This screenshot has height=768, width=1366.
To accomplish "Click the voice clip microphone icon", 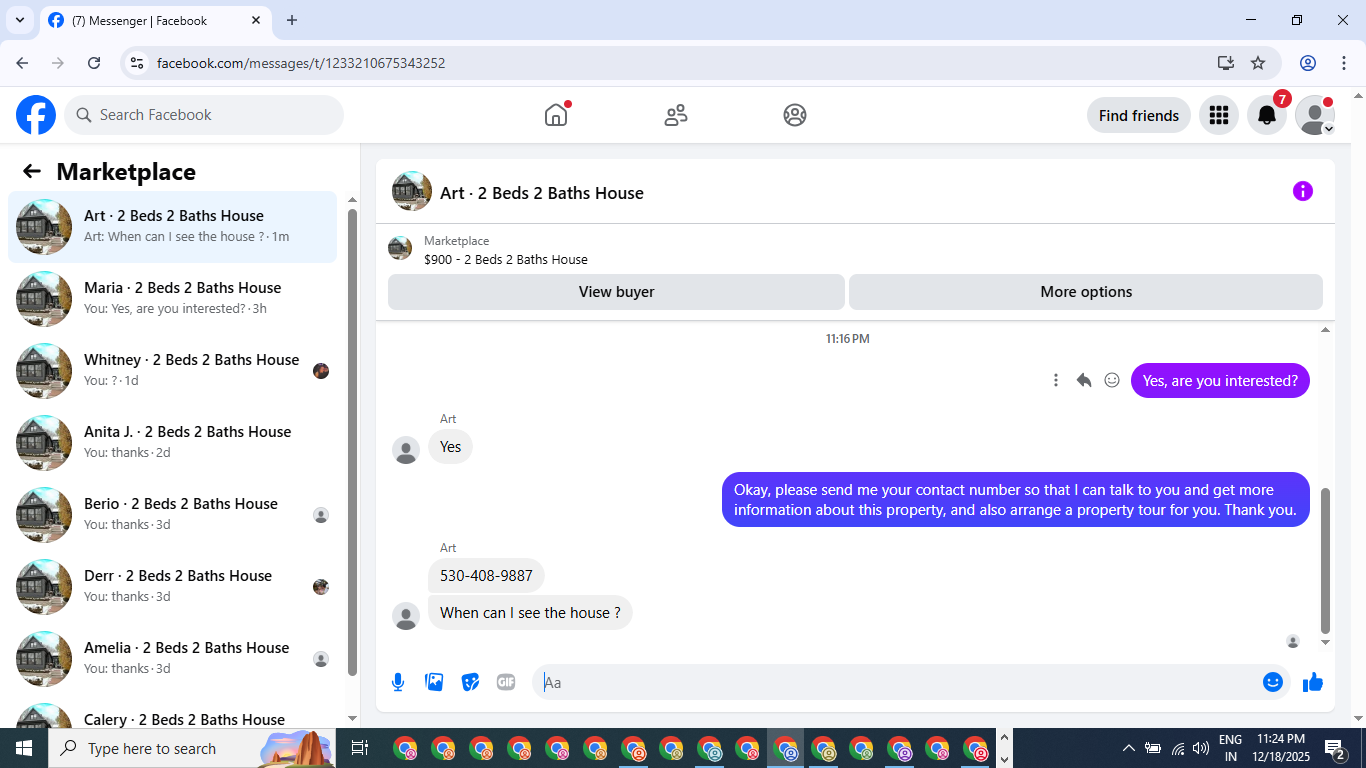I will tap(398, 682).
